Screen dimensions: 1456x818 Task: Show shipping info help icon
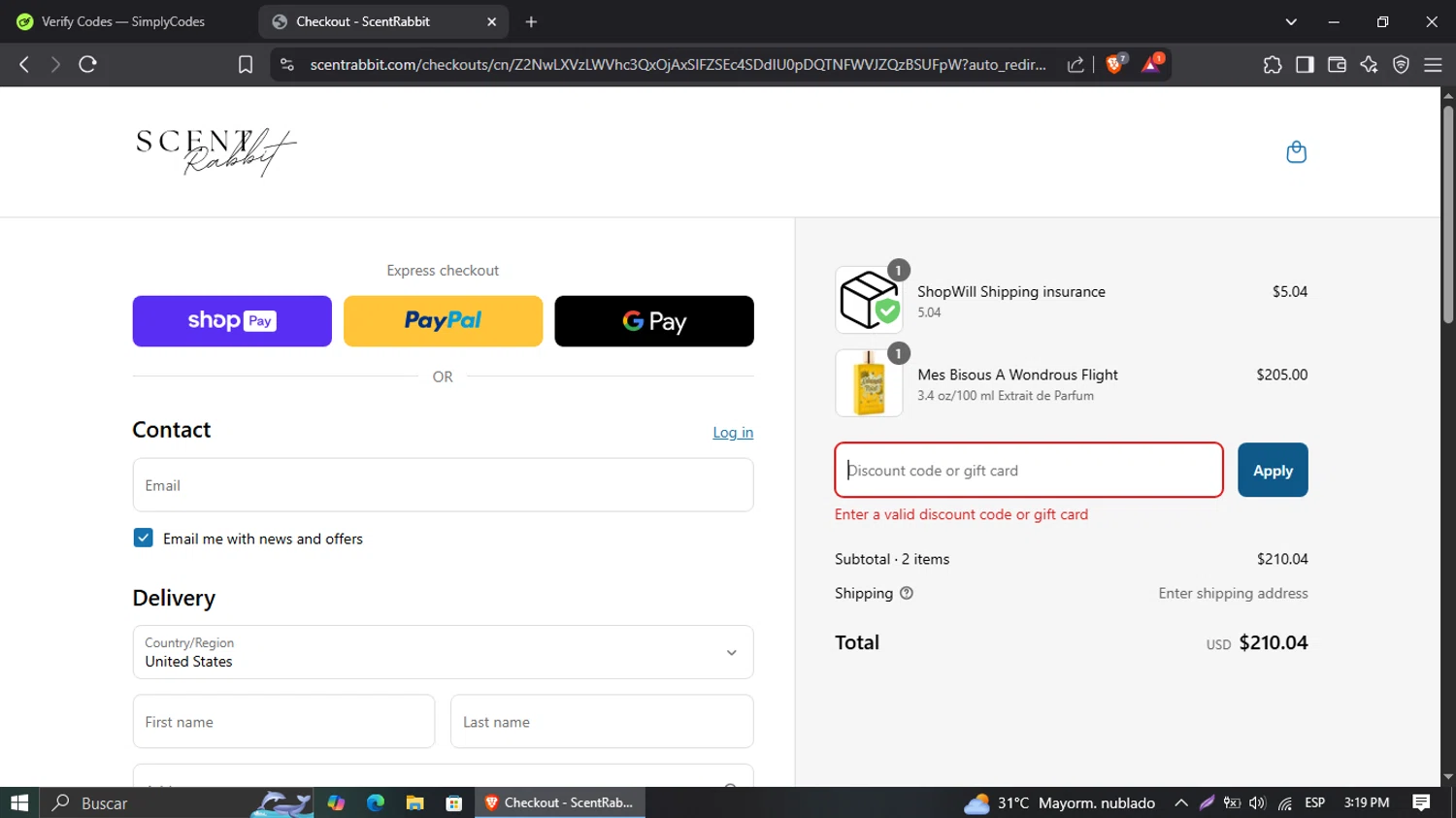click(907, 593)
